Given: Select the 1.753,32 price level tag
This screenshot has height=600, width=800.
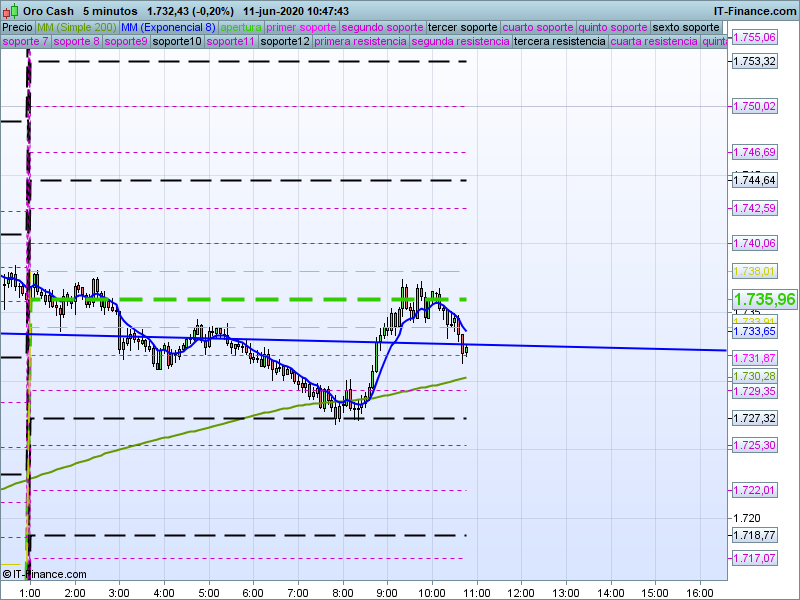Looking at the screenshot, I should (754, 62).
